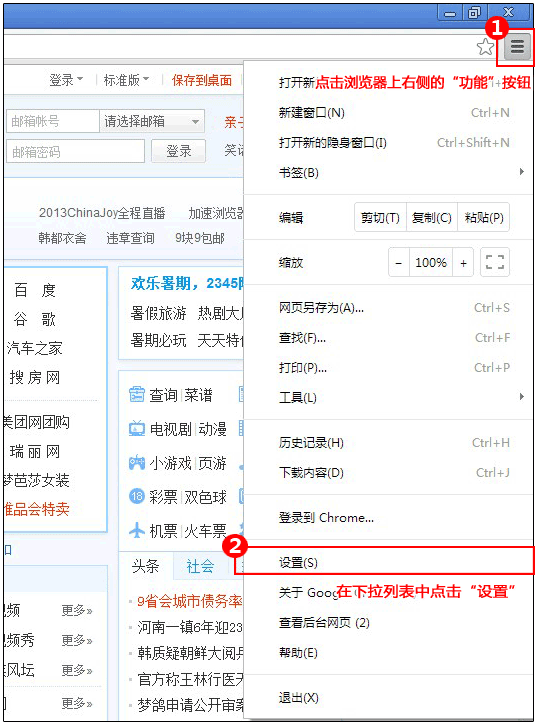Viewport: 540px width, 725px height.
Task: Click the 彩票 lottery ball icon
Action: click(x=137, y=497)
